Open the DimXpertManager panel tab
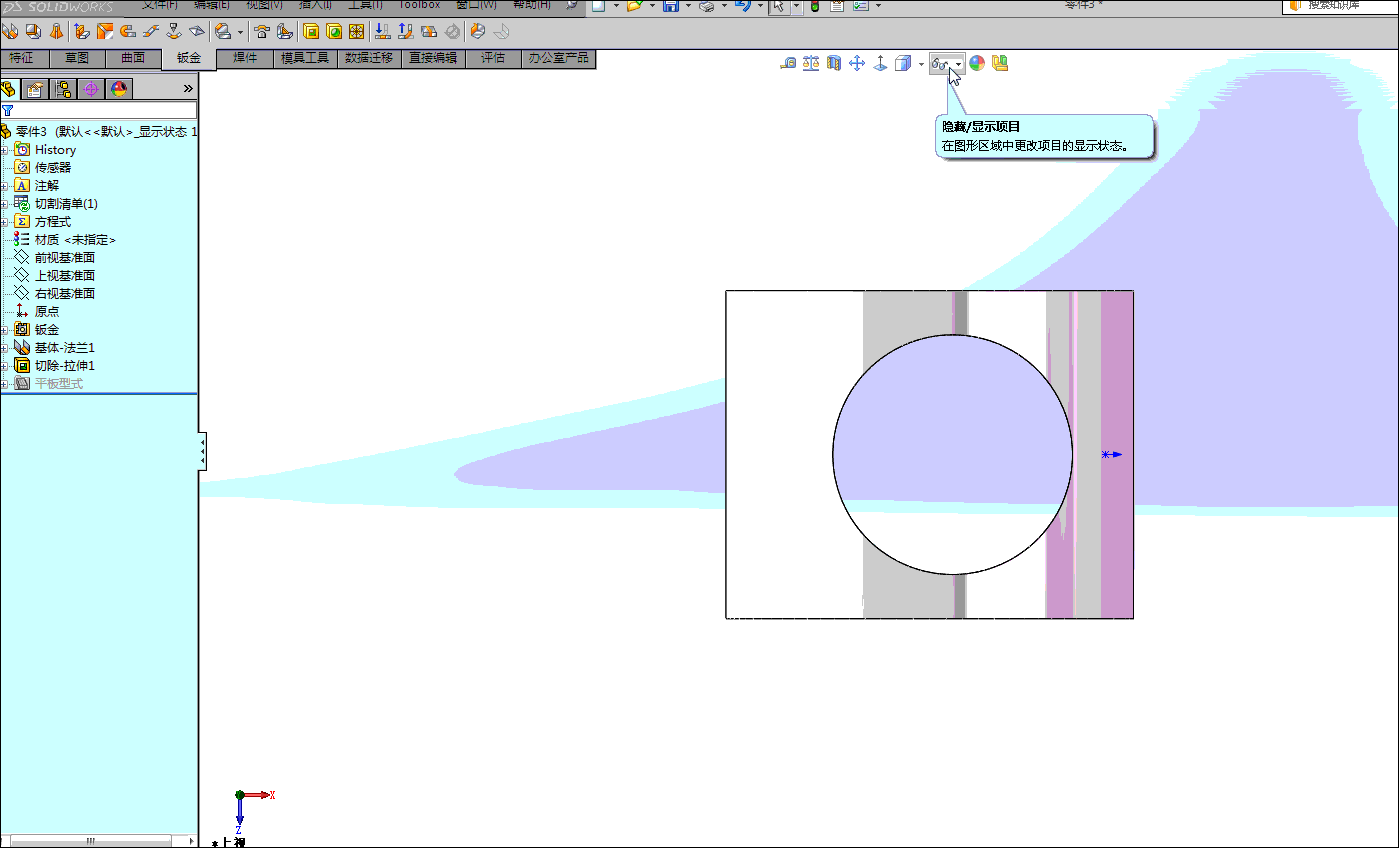The height and width of the screenshot is (848, 1399). tap(91, 89)
